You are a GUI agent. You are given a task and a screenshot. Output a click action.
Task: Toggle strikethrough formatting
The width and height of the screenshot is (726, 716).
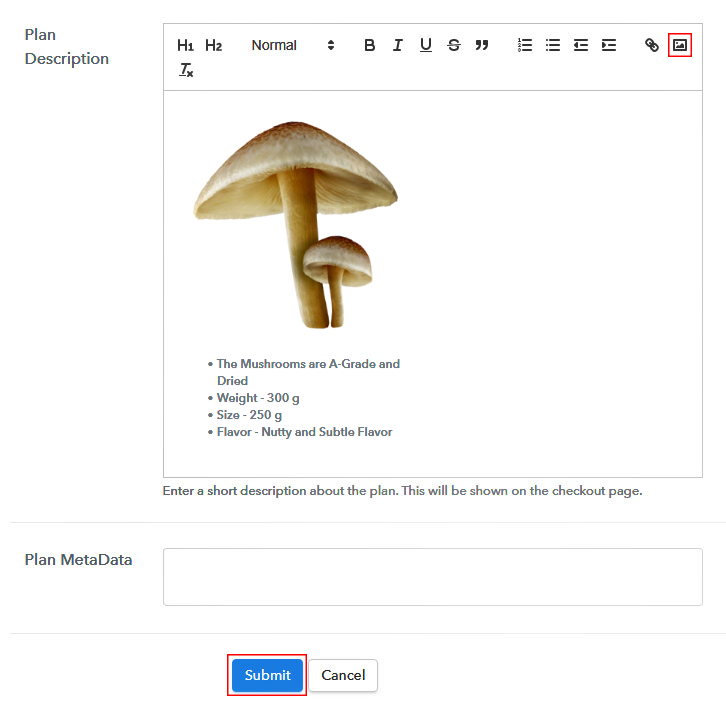(454, 45)
